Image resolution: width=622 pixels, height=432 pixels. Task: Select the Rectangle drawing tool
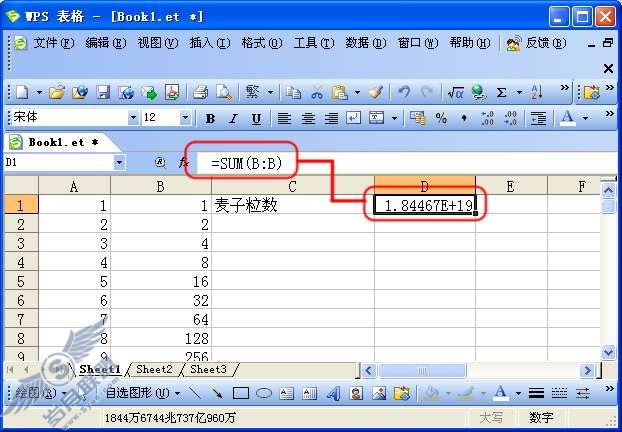coord(241,393)
